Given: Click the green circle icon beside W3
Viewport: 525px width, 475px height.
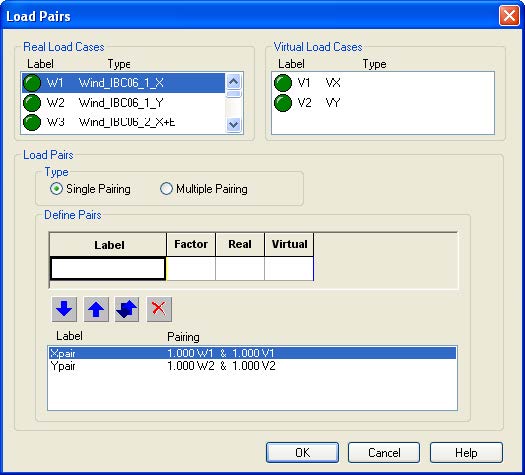Looking at the screenshot, I should pyautogui.click(x=32, y=122).
